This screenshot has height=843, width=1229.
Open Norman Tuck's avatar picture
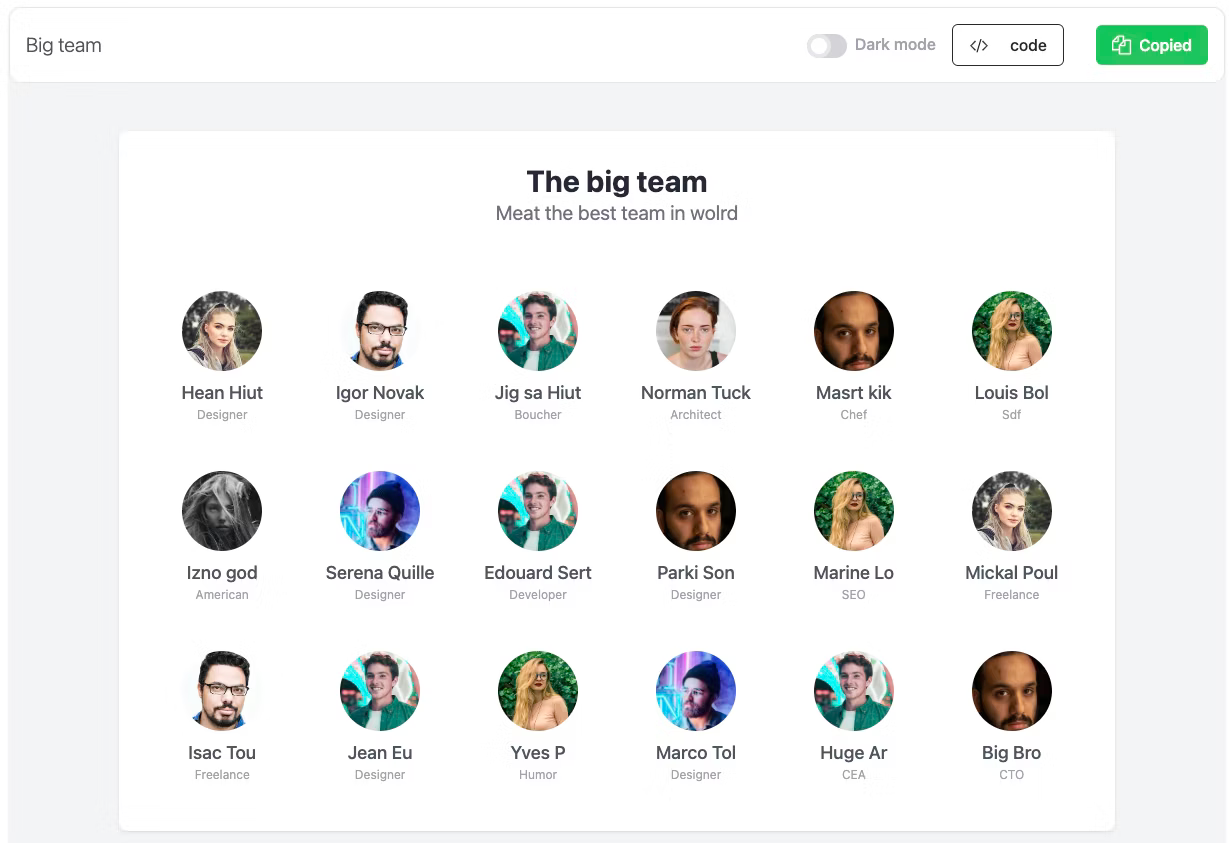[696, 331]
